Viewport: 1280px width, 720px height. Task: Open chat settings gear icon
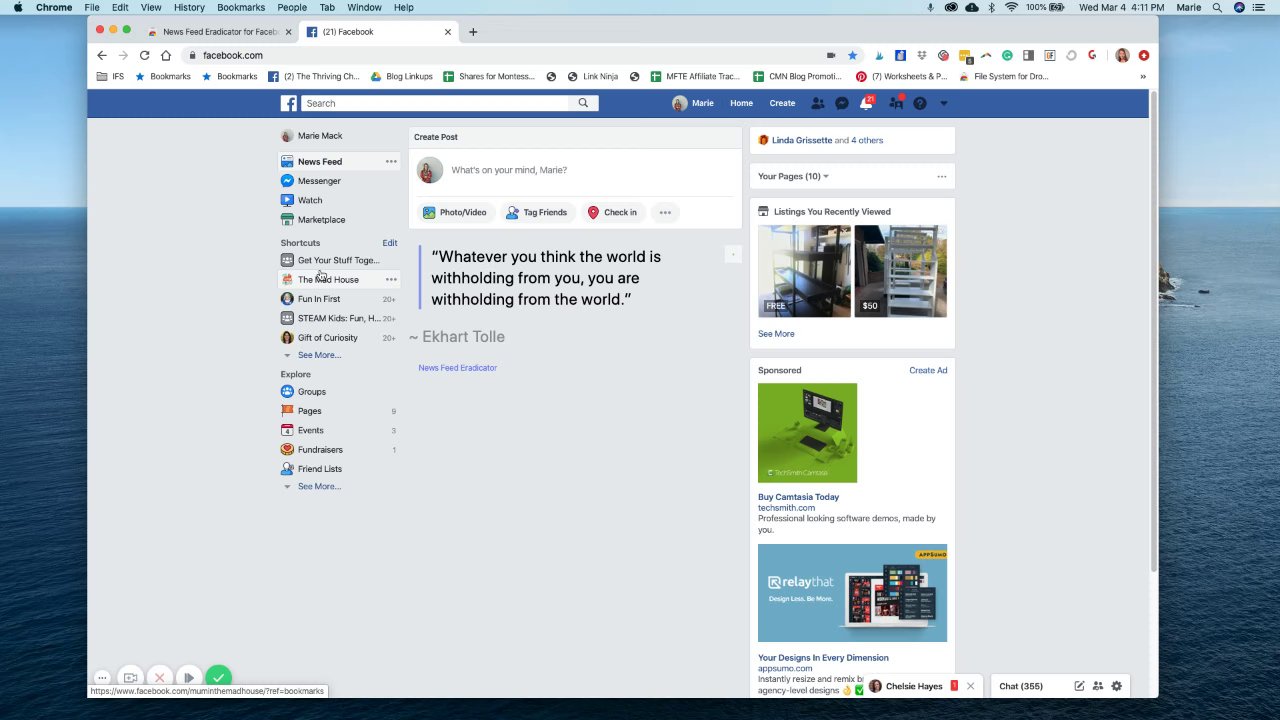[1116, 686]
